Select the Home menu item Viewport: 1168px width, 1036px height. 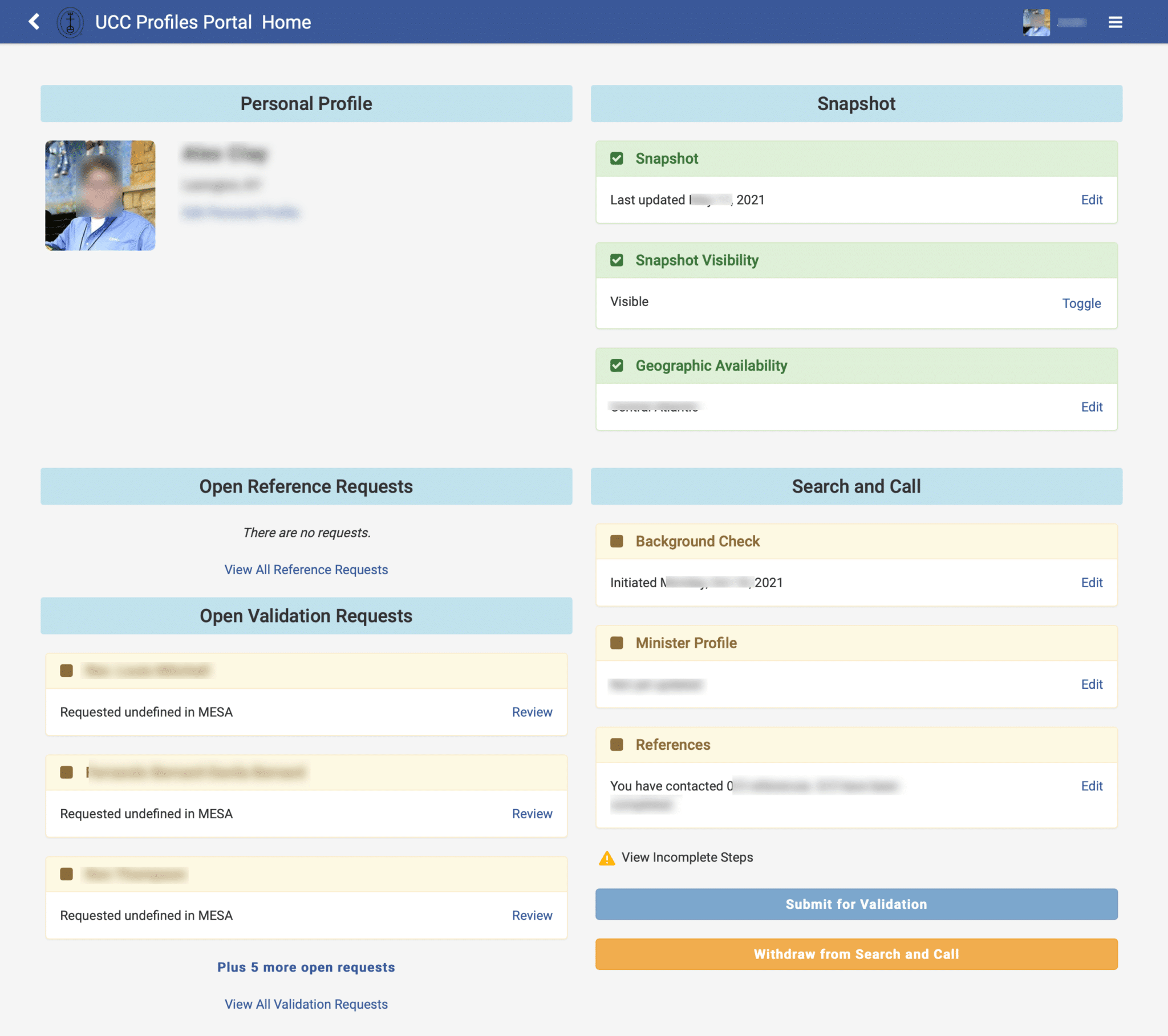[x=287, y=22]
